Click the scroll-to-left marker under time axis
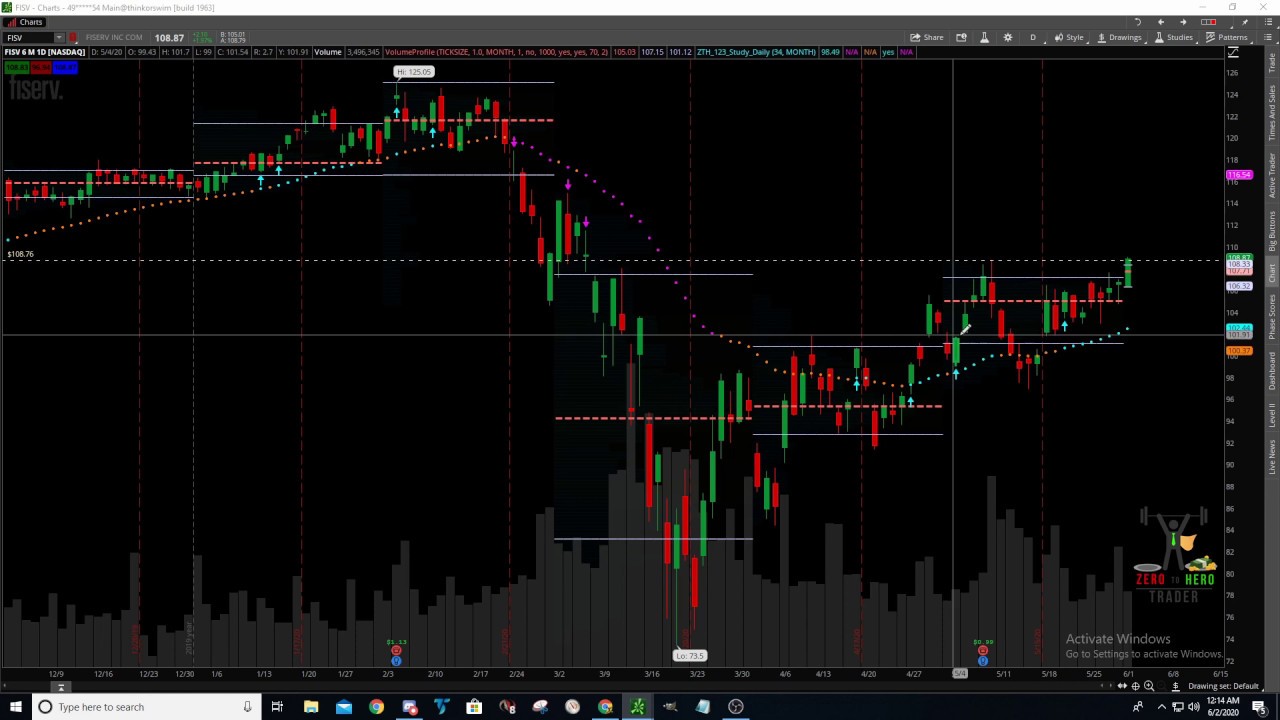The image size is (1280, 720). [x=61, y=687]
